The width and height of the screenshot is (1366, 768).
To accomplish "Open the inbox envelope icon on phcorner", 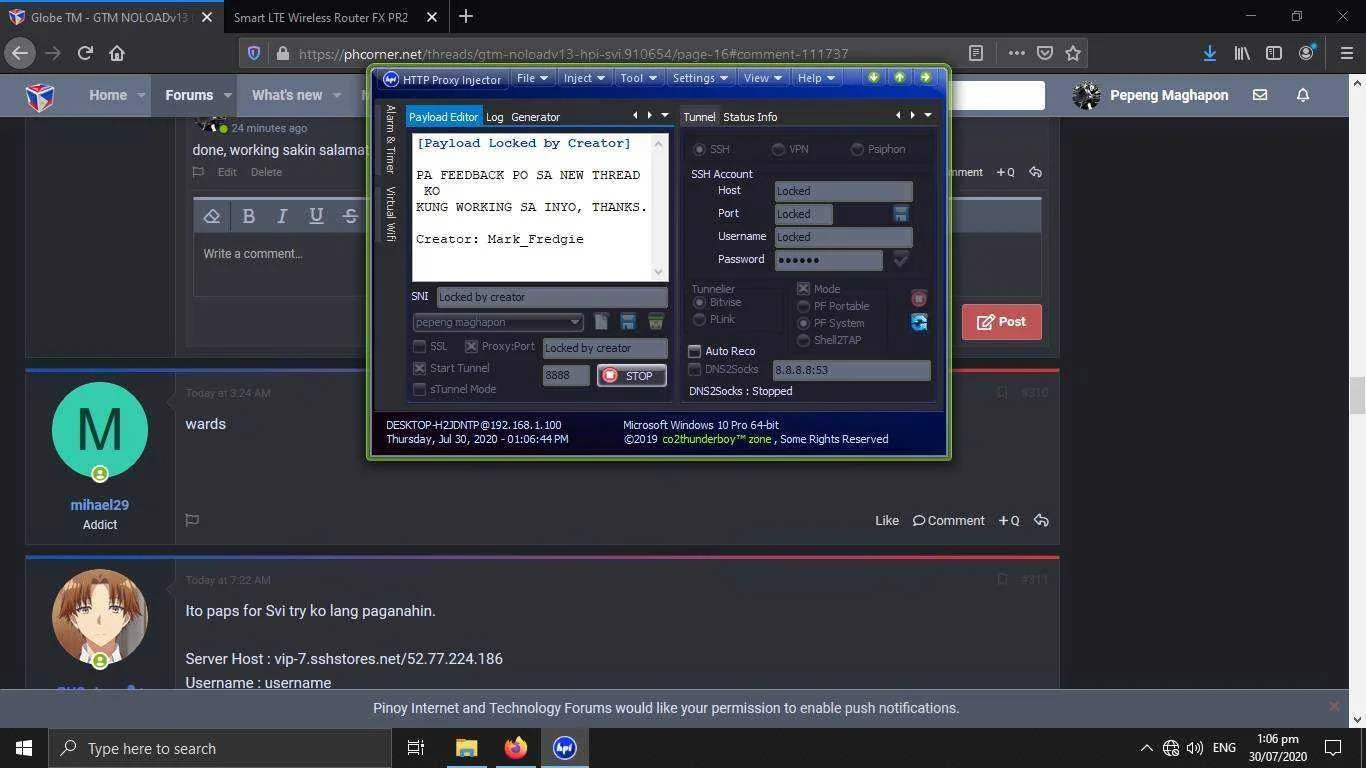I will (1260, 95).
